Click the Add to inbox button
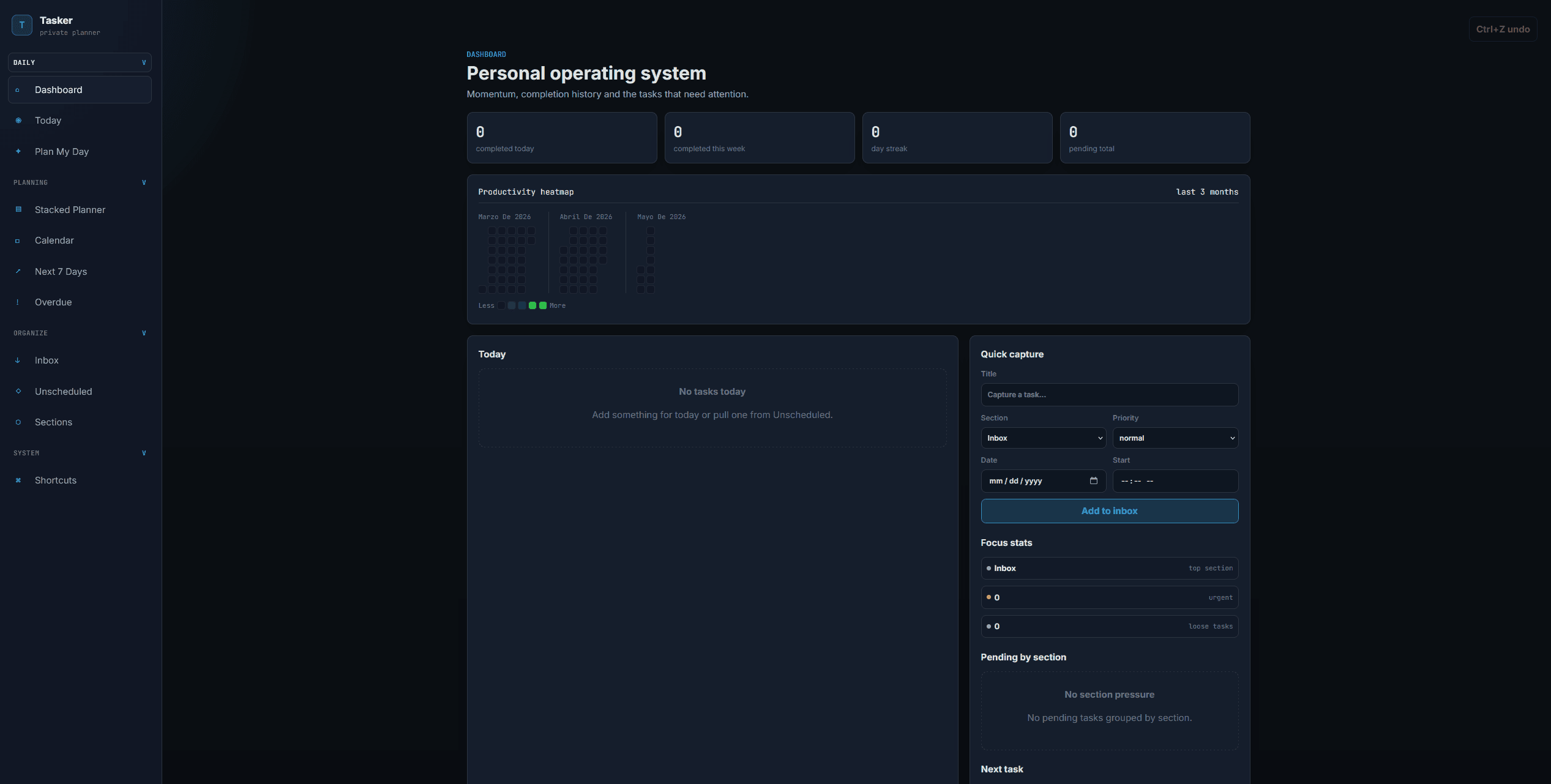This screenshot has width=1551, height=784. pos(1109,511)
